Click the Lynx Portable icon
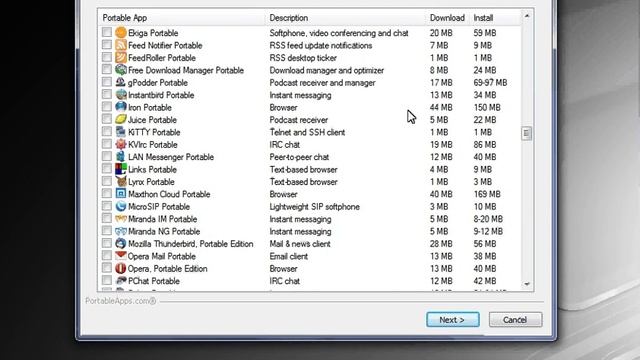Image resolution: width=640 pixels, height=360 pixels. pyautogui.click(x=121, y=181)
